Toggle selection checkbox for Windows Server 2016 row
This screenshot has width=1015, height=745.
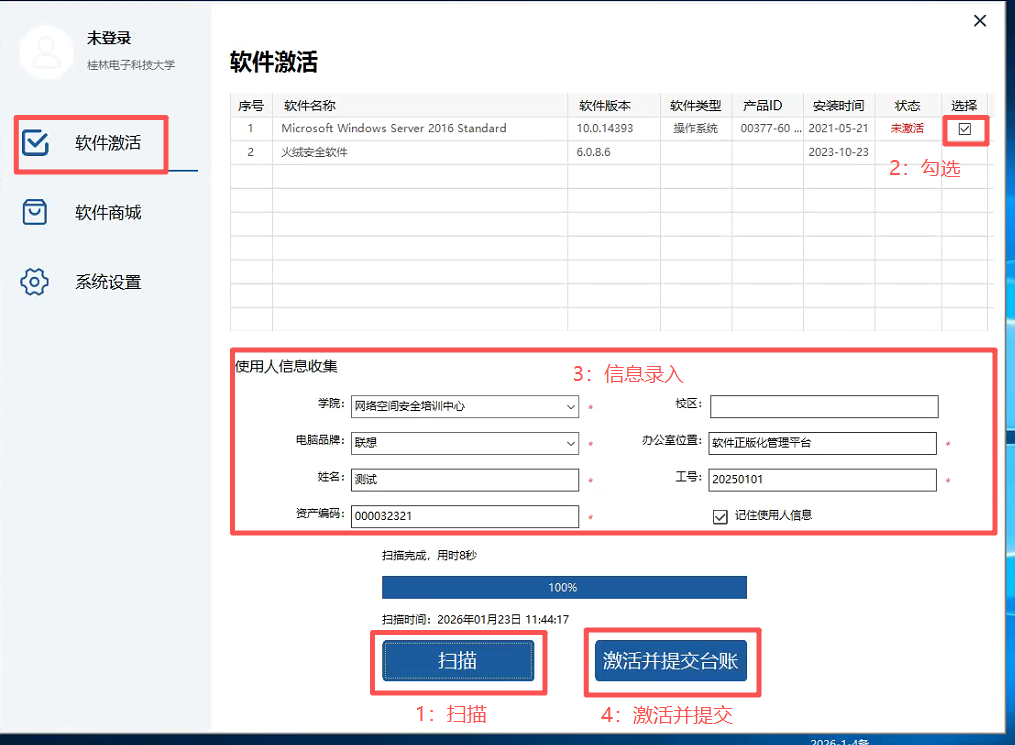pos(965,129)
